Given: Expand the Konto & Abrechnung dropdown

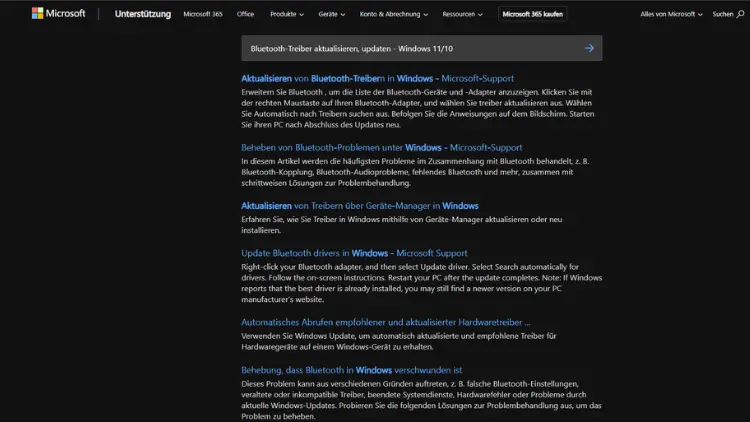Looking at the screenshot, I should (394, 14).
